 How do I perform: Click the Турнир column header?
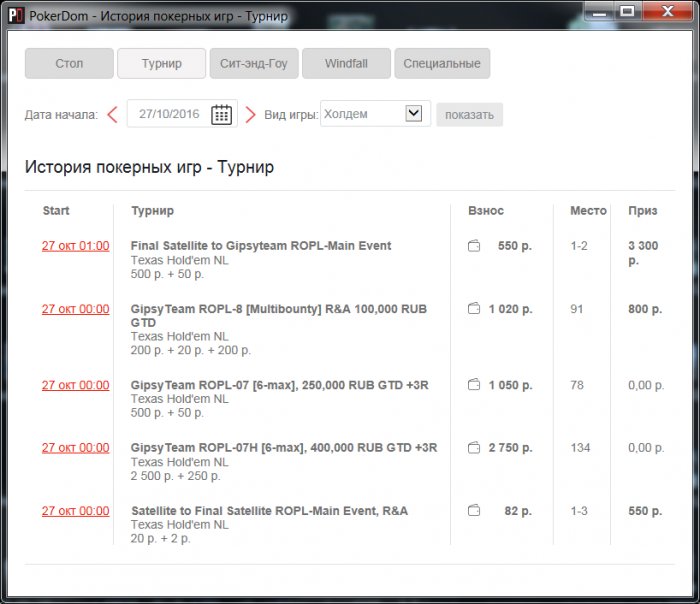[152, 211]
